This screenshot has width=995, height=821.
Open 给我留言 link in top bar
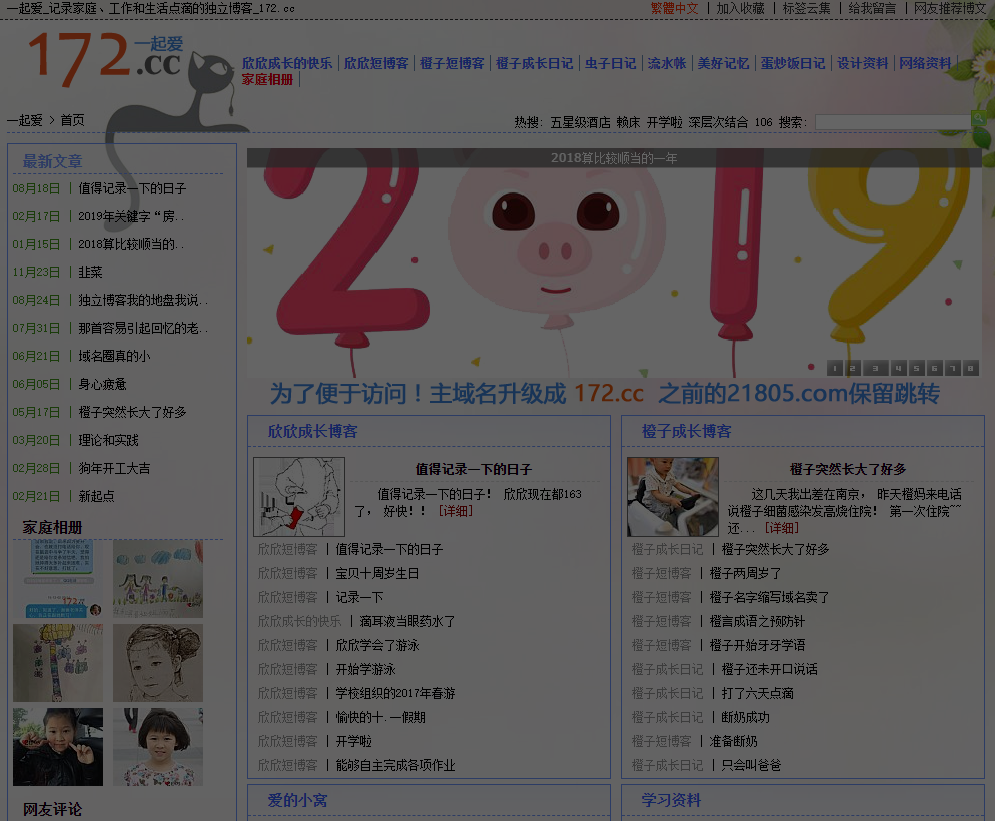(872, 8)
